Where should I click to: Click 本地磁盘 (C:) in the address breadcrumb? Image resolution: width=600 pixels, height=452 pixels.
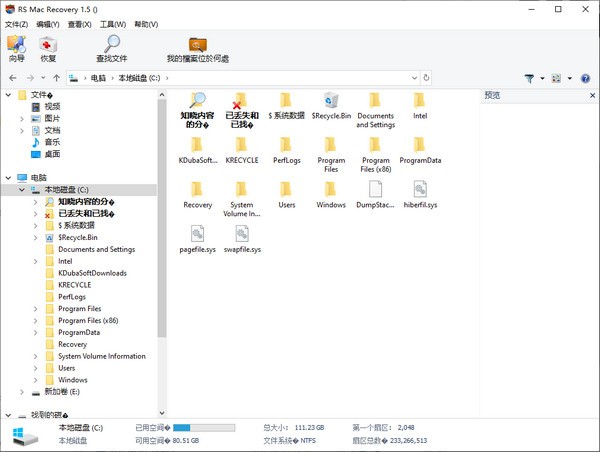click(138, 77)
